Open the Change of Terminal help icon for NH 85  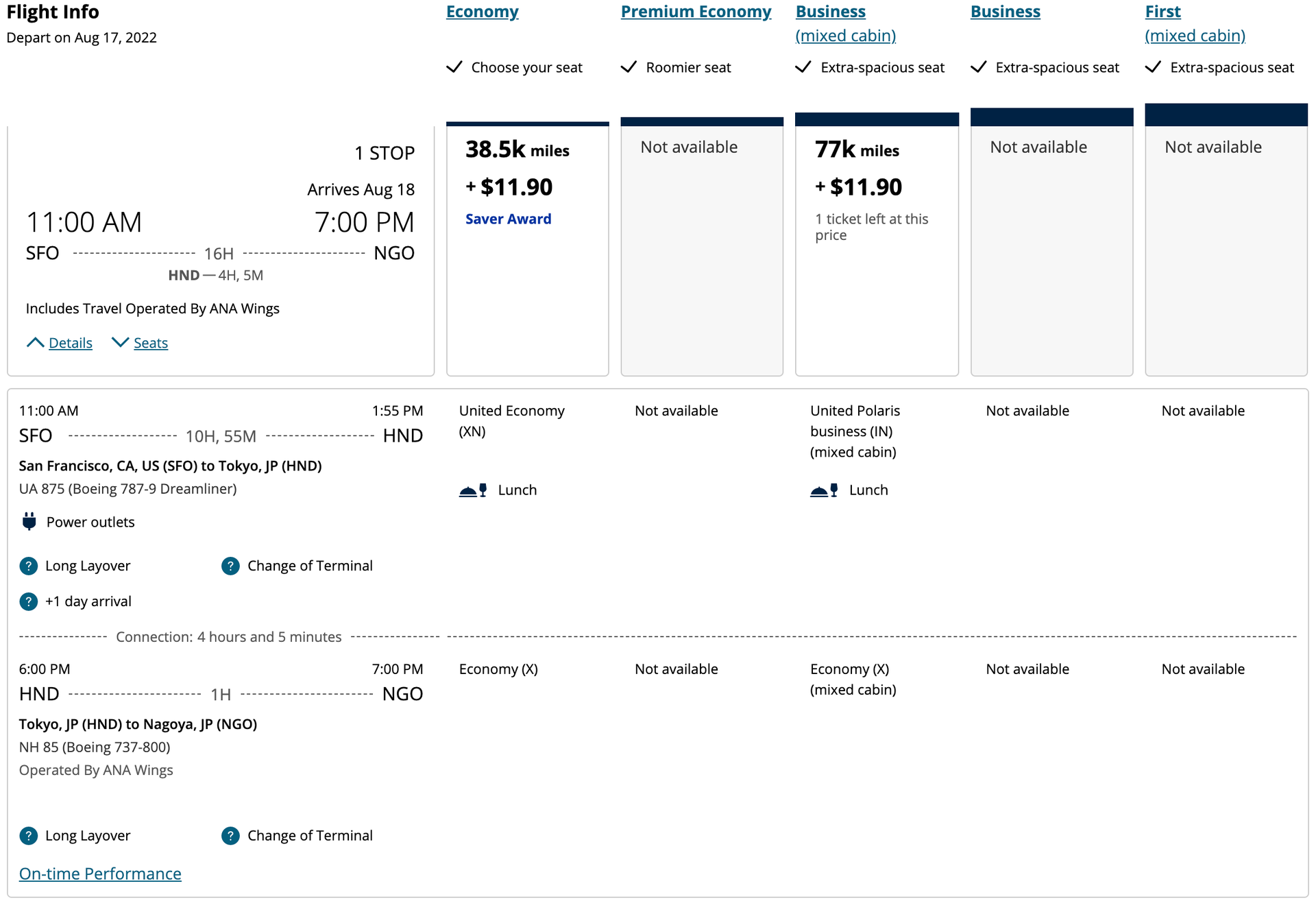[230, 836]
